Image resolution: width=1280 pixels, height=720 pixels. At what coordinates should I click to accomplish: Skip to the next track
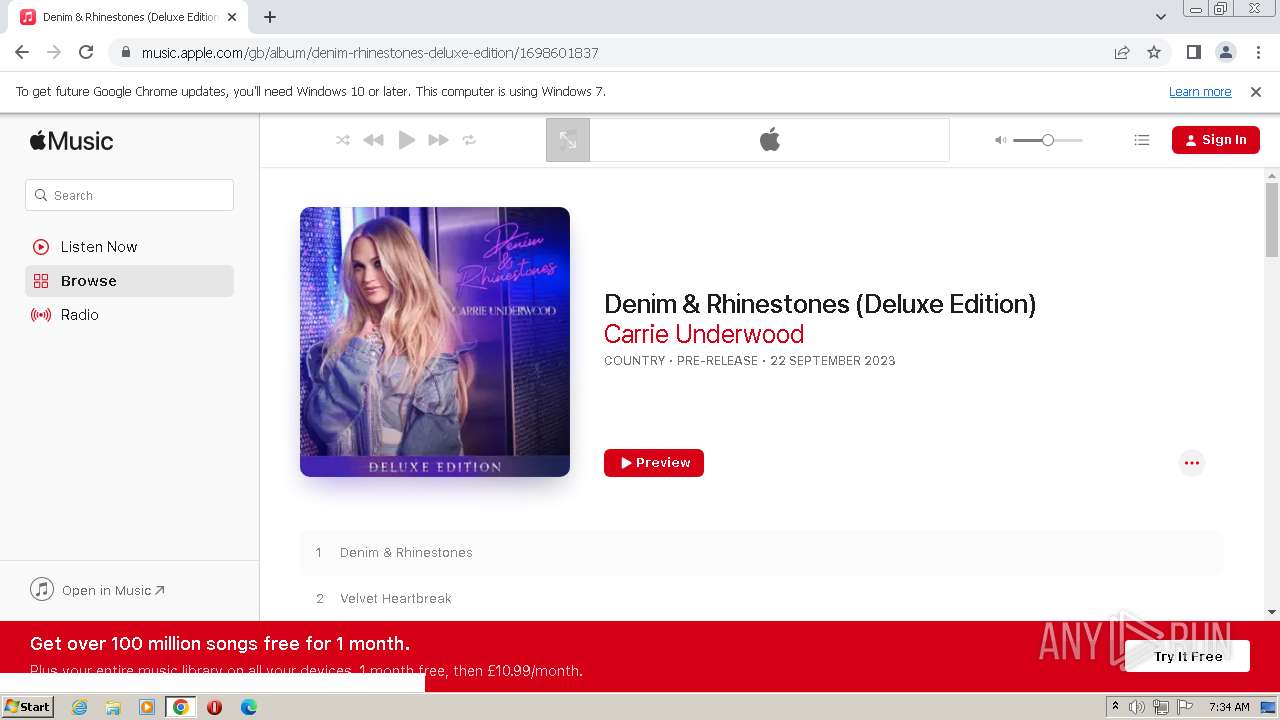(438, 140)
